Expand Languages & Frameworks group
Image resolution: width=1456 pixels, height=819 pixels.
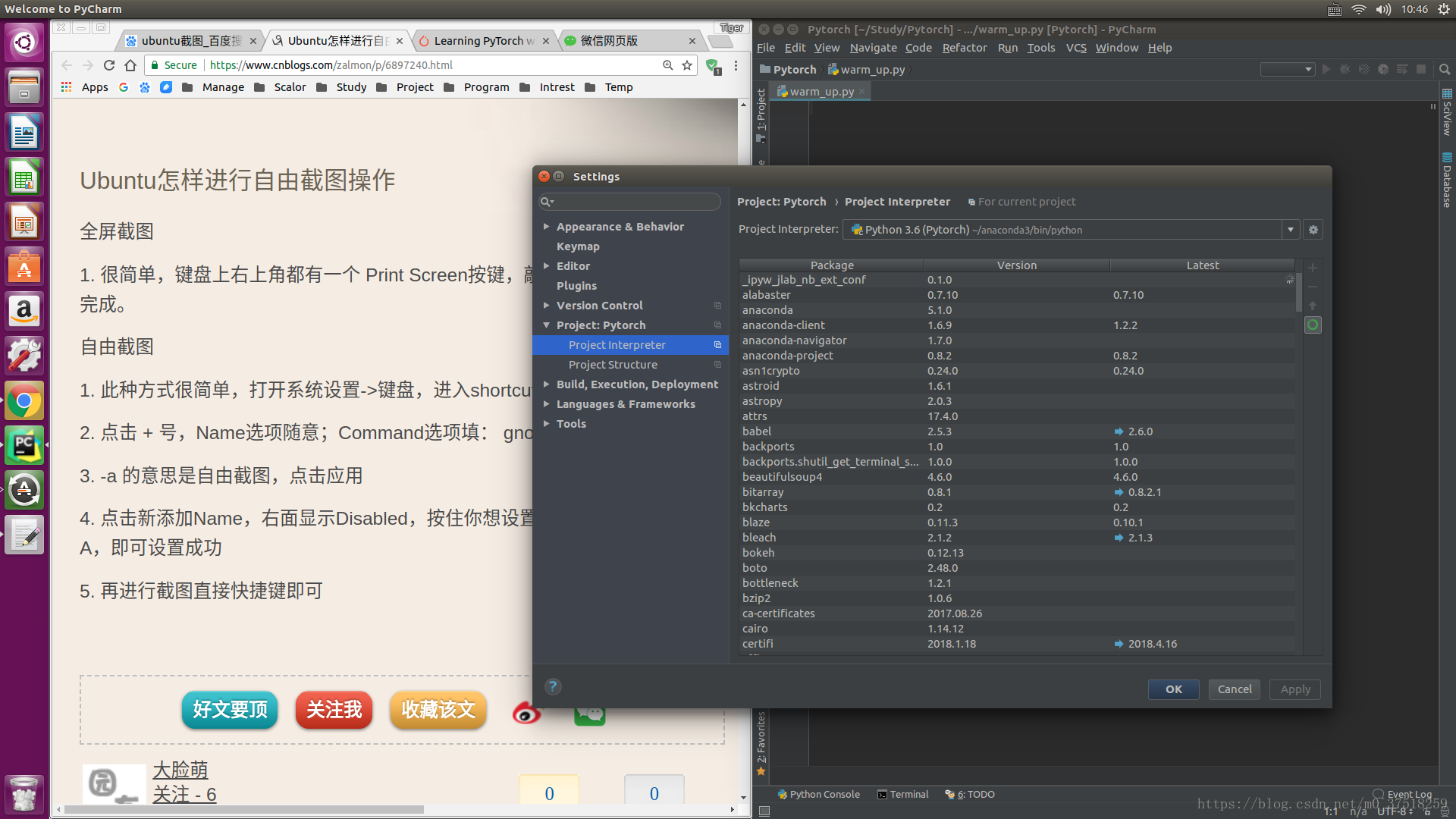click(x=546, y=404)
